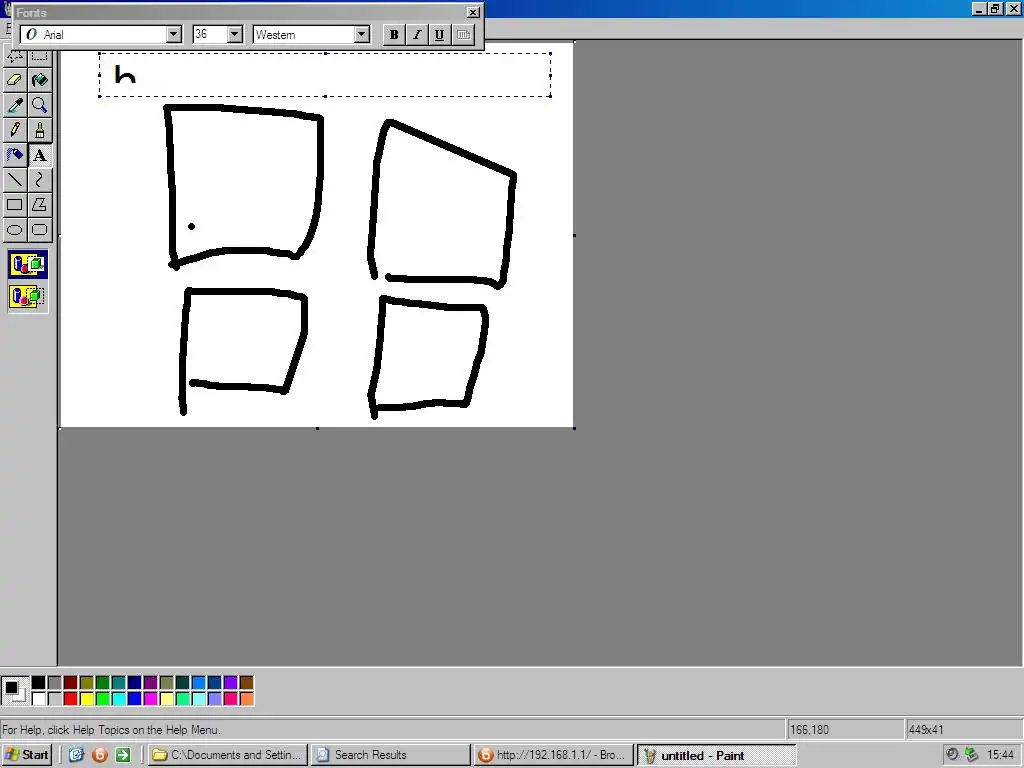Screen dimensions: 1024x768
Task: Switch to the Search Results taskbar window
Action: [390, 755]
